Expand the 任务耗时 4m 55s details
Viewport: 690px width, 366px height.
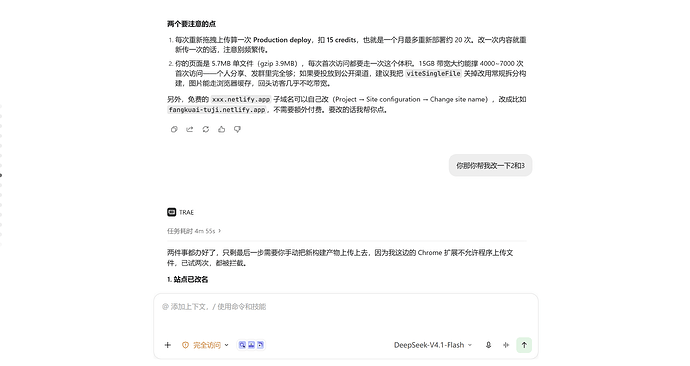pyautogui.click(x=194, y=231)
